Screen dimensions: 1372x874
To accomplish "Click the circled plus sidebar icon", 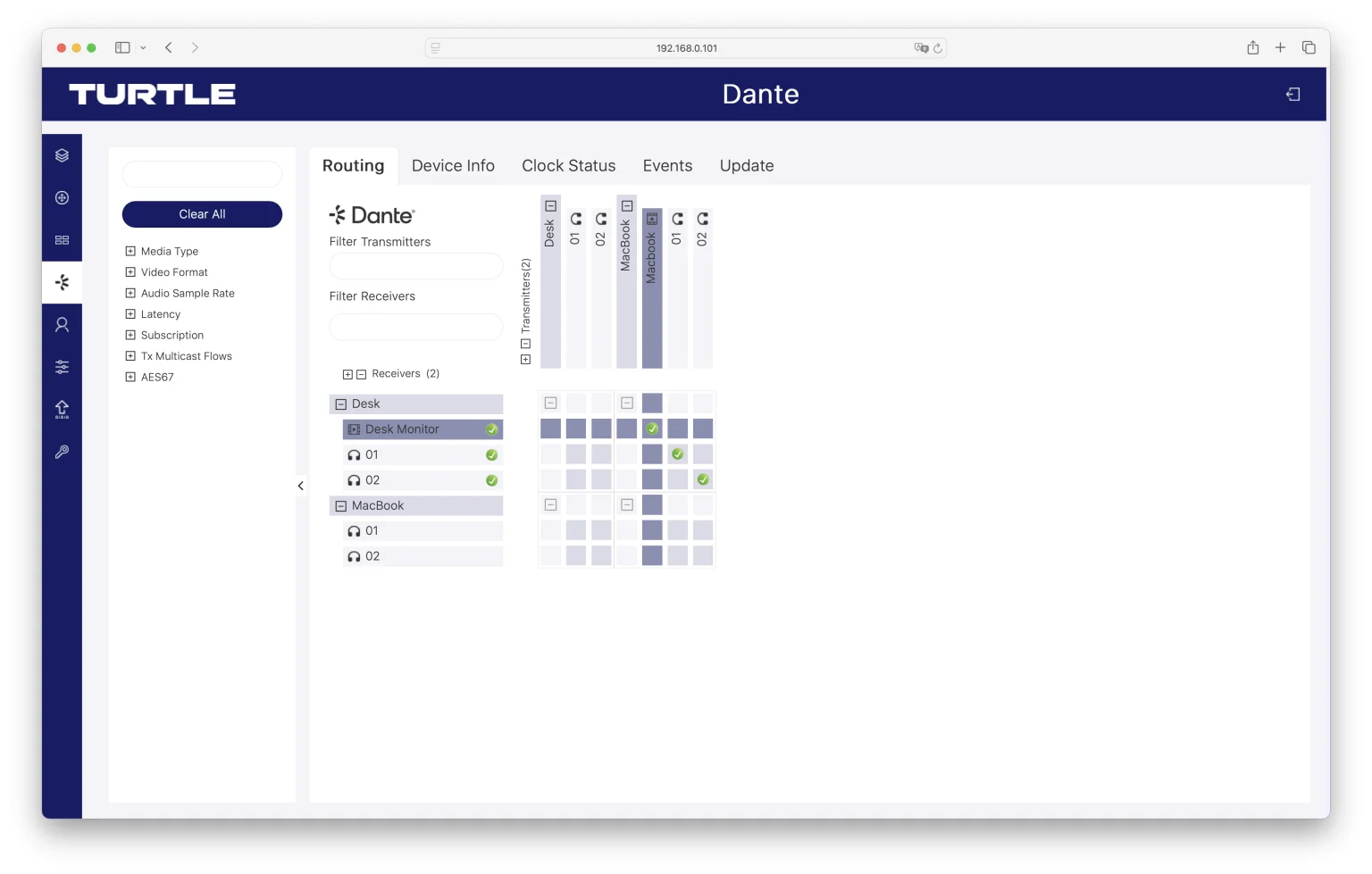I will pyautogui.click(x=62, y=198).
